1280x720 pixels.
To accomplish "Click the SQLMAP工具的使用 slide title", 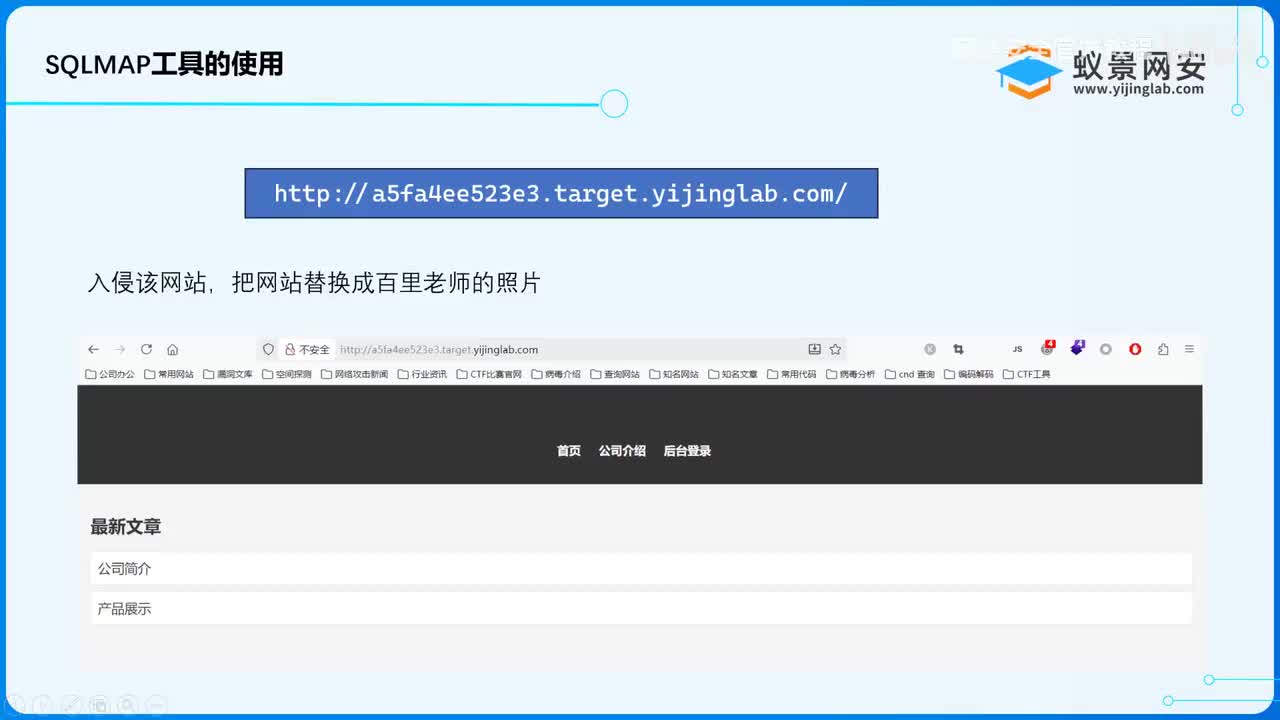I will tap(164, 65).
